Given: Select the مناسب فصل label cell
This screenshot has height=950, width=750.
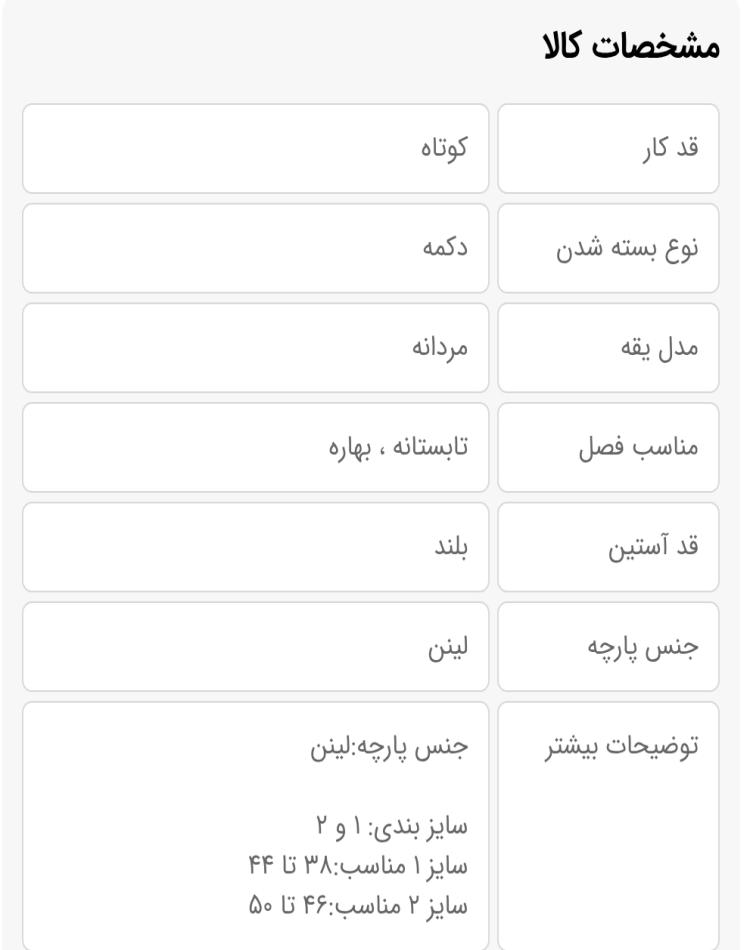Looking at the screenshot, I should click(608, 448).
